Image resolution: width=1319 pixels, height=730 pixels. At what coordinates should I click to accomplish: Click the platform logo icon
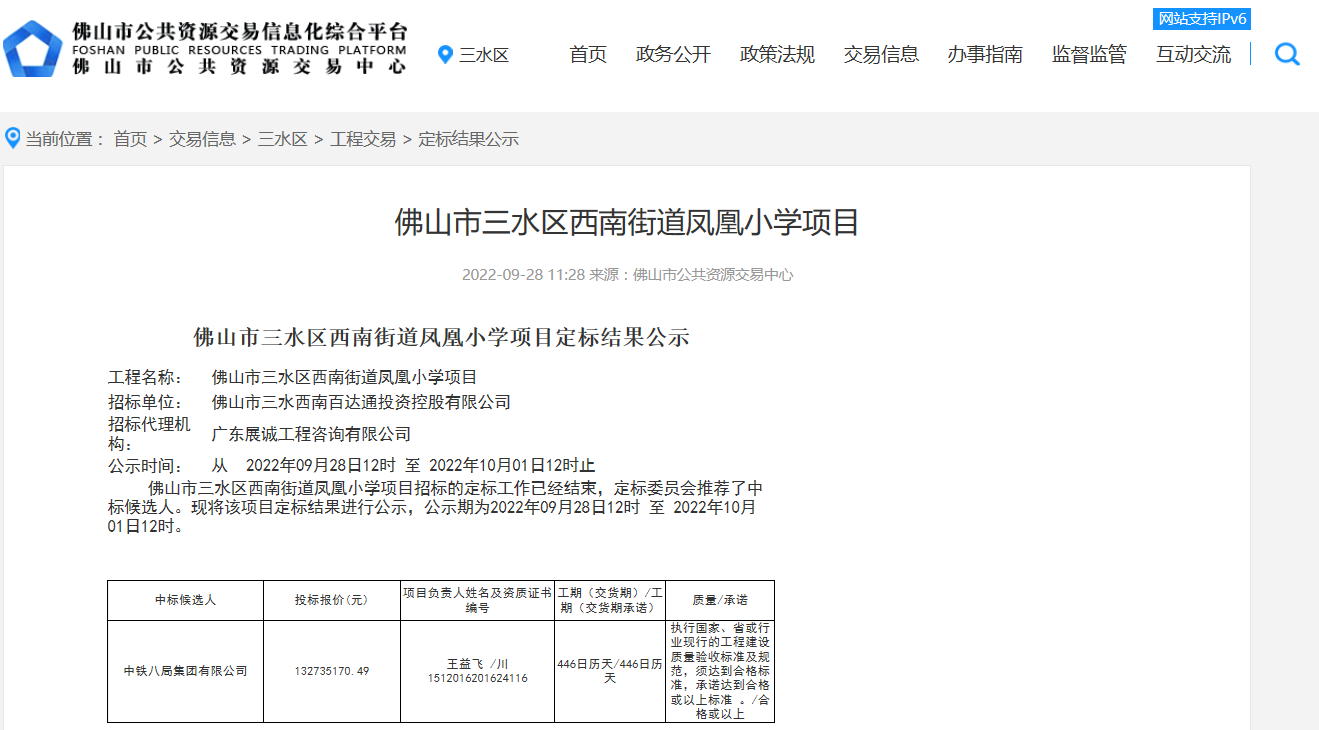33,46
